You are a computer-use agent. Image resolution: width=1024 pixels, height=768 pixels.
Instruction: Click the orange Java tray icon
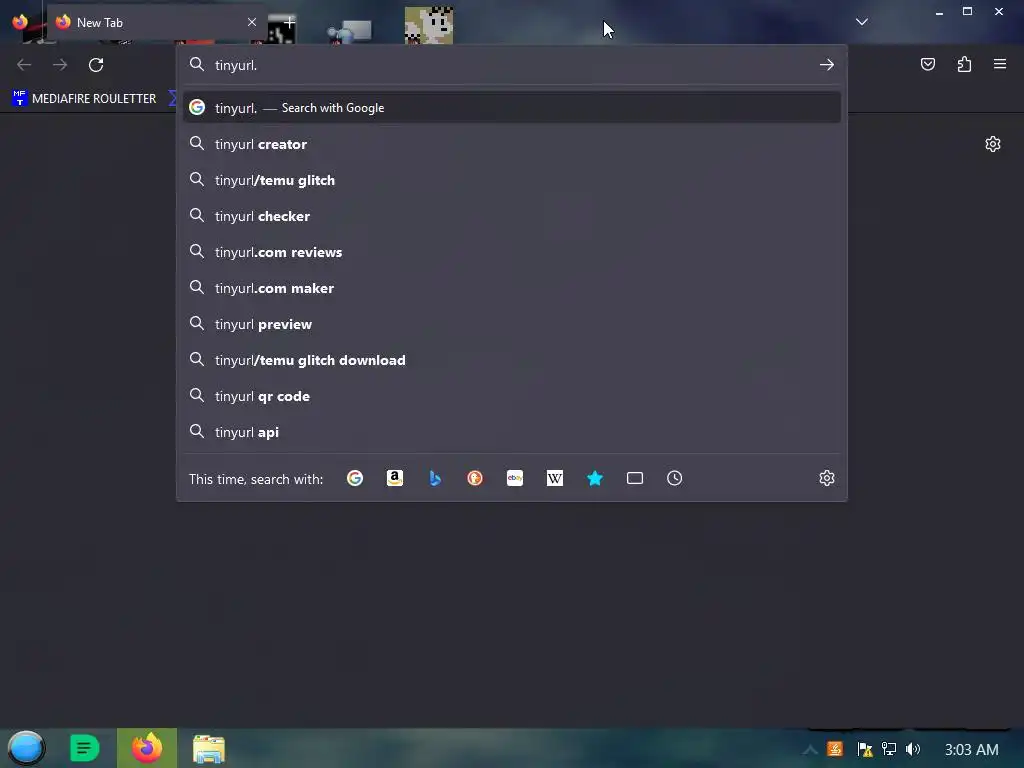tap(835, 749)
